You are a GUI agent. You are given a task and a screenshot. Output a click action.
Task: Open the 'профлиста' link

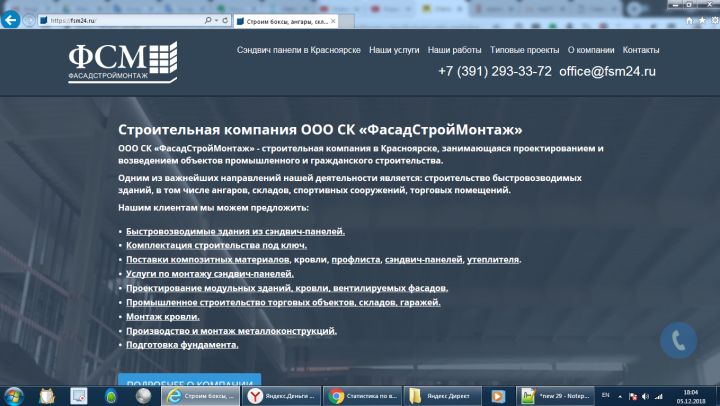tap(356, 259)
